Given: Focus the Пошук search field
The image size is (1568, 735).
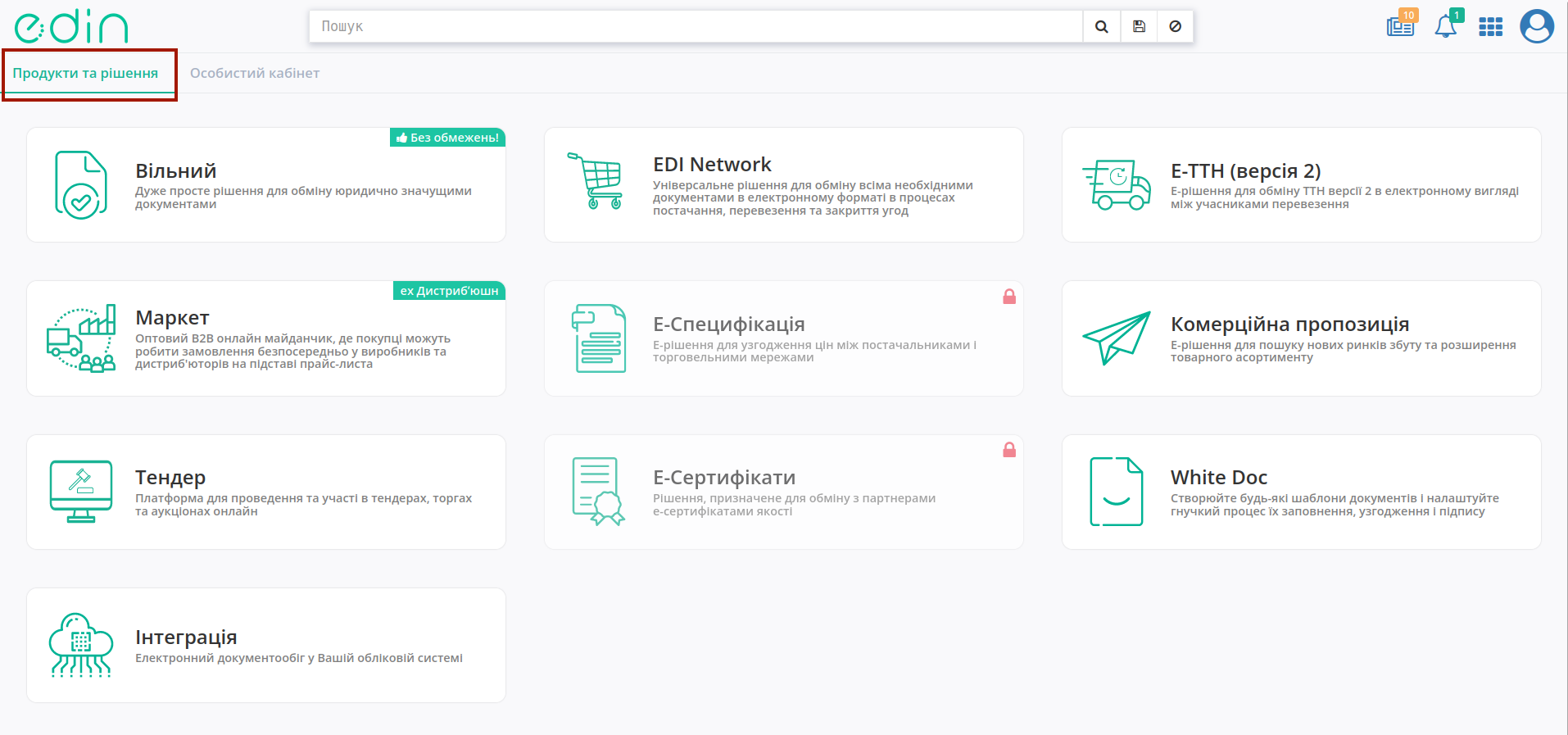Looking at the screenshot, I should tap(696, 26).
